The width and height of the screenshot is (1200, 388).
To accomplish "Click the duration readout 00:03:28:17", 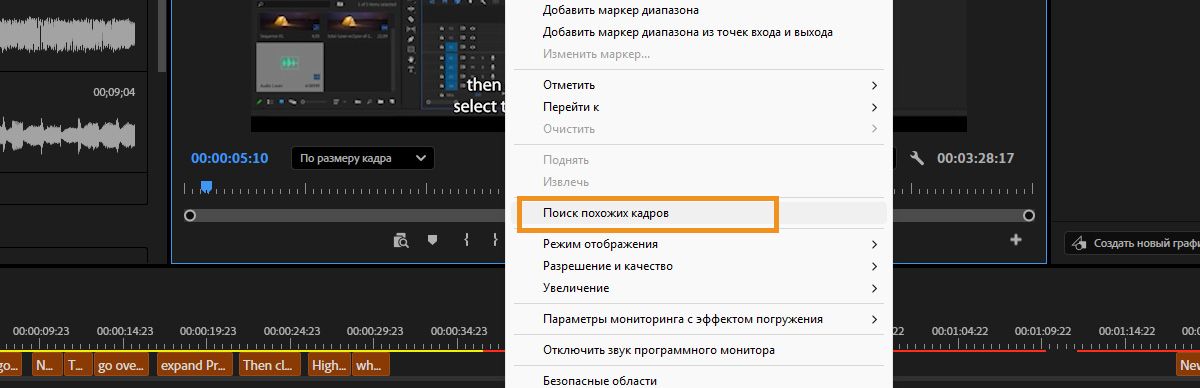I will 975,158.
